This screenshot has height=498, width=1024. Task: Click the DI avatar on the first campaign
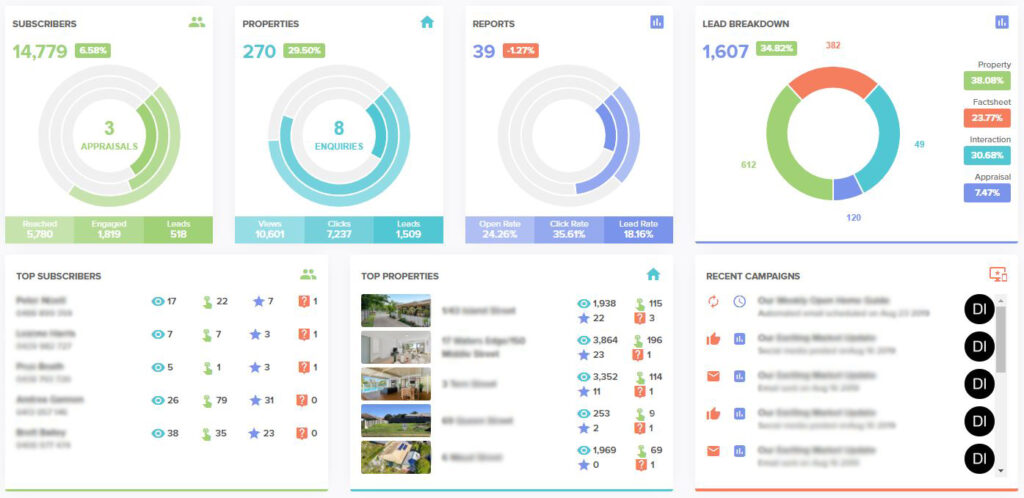(979, 308)
